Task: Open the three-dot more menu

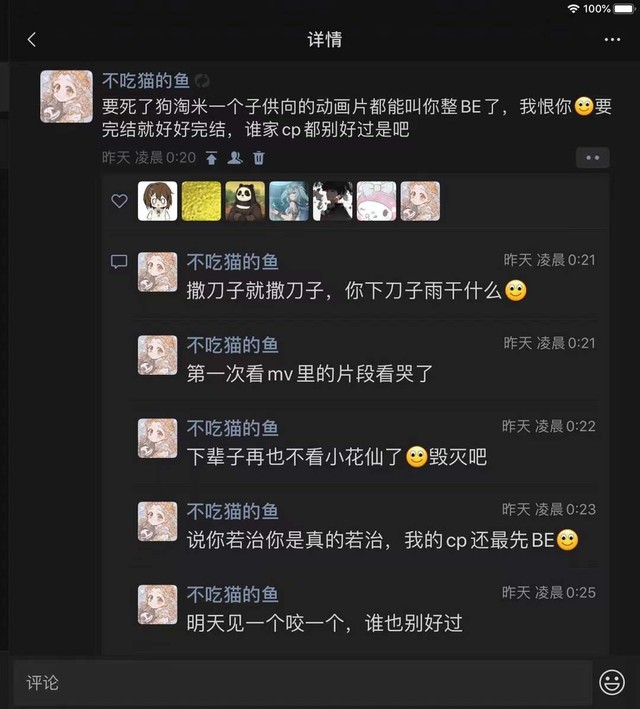Action: tap(612, 40)
